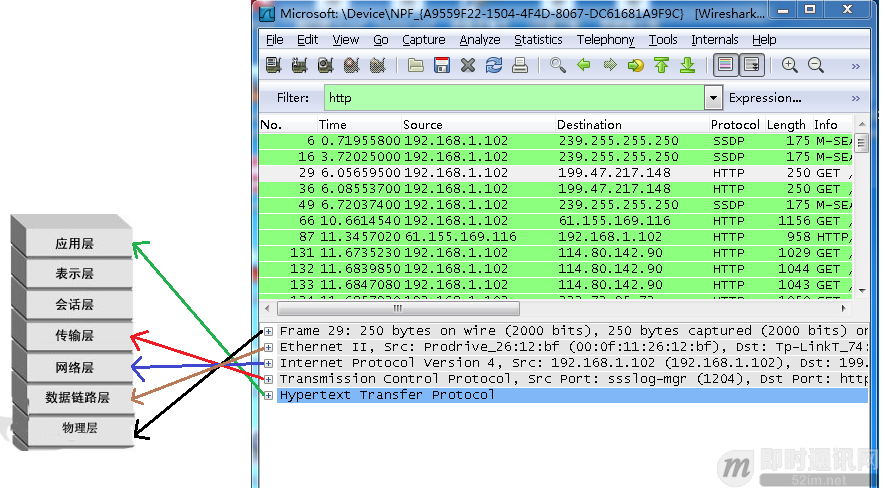This screenshot has width=885, height=493.
Task: Select packet number 36 row
Action: [x=555, y=189]
